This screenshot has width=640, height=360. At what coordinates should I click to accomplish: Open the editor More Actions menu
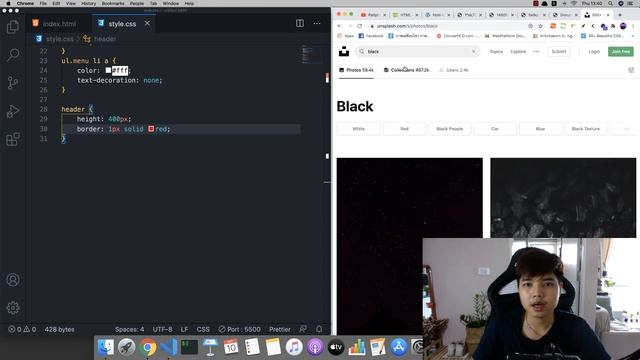pyautogui.click(x=317, y=23)
